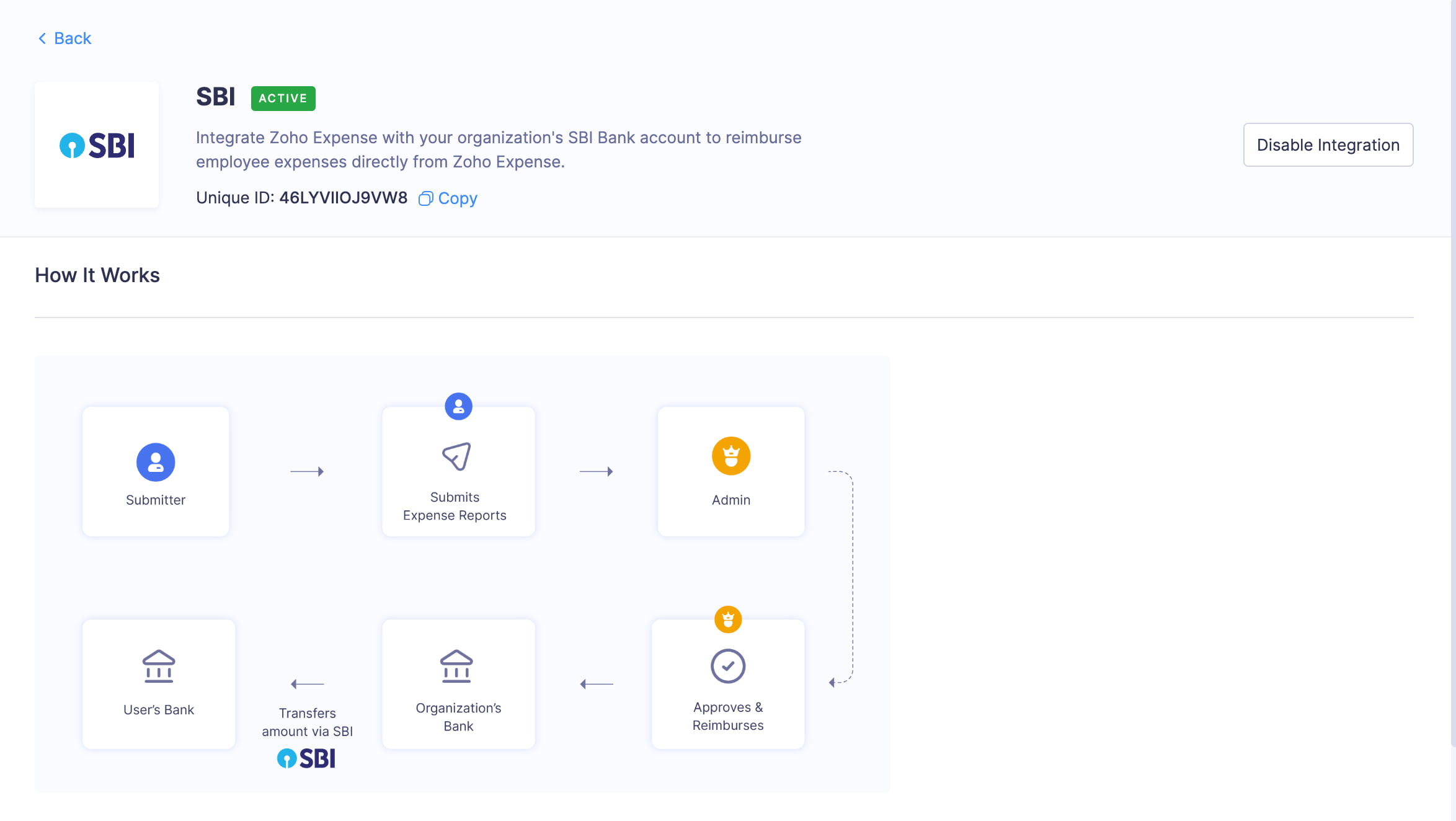Click the Unique ID value 46LYVIIOJ9VW8

343,198
